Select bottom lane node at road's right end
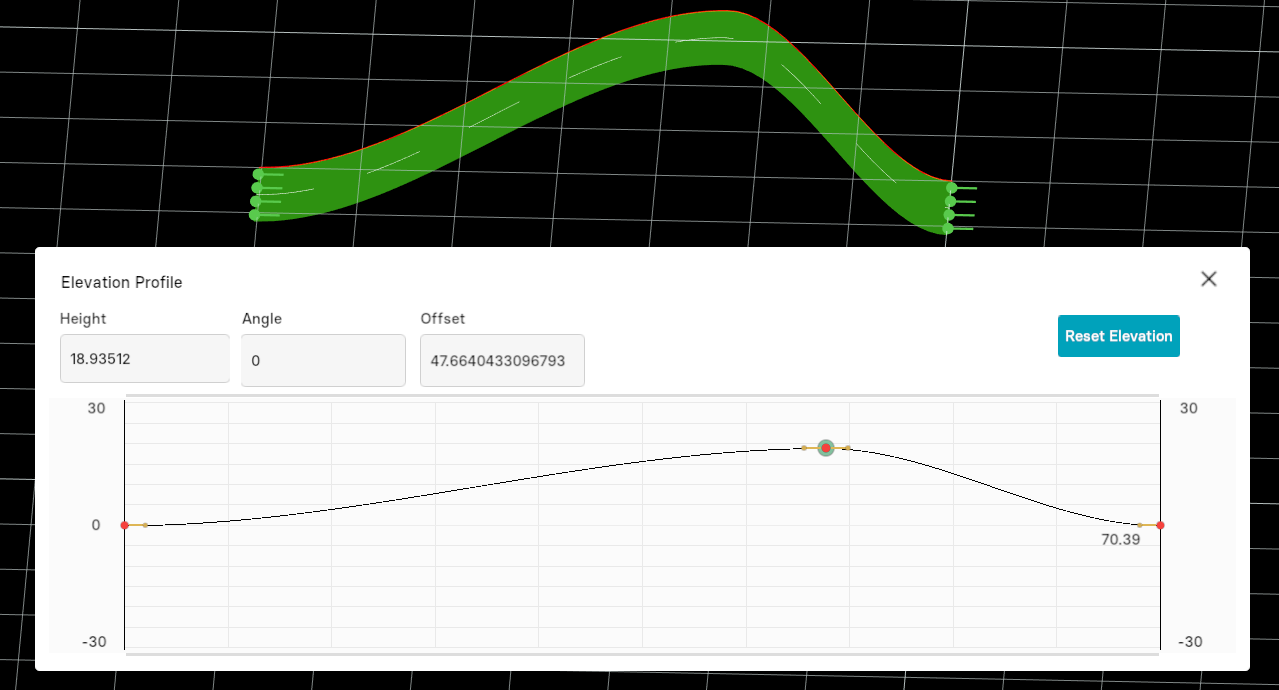Viewport: 1279px width, 690px height. coord(948,229)
